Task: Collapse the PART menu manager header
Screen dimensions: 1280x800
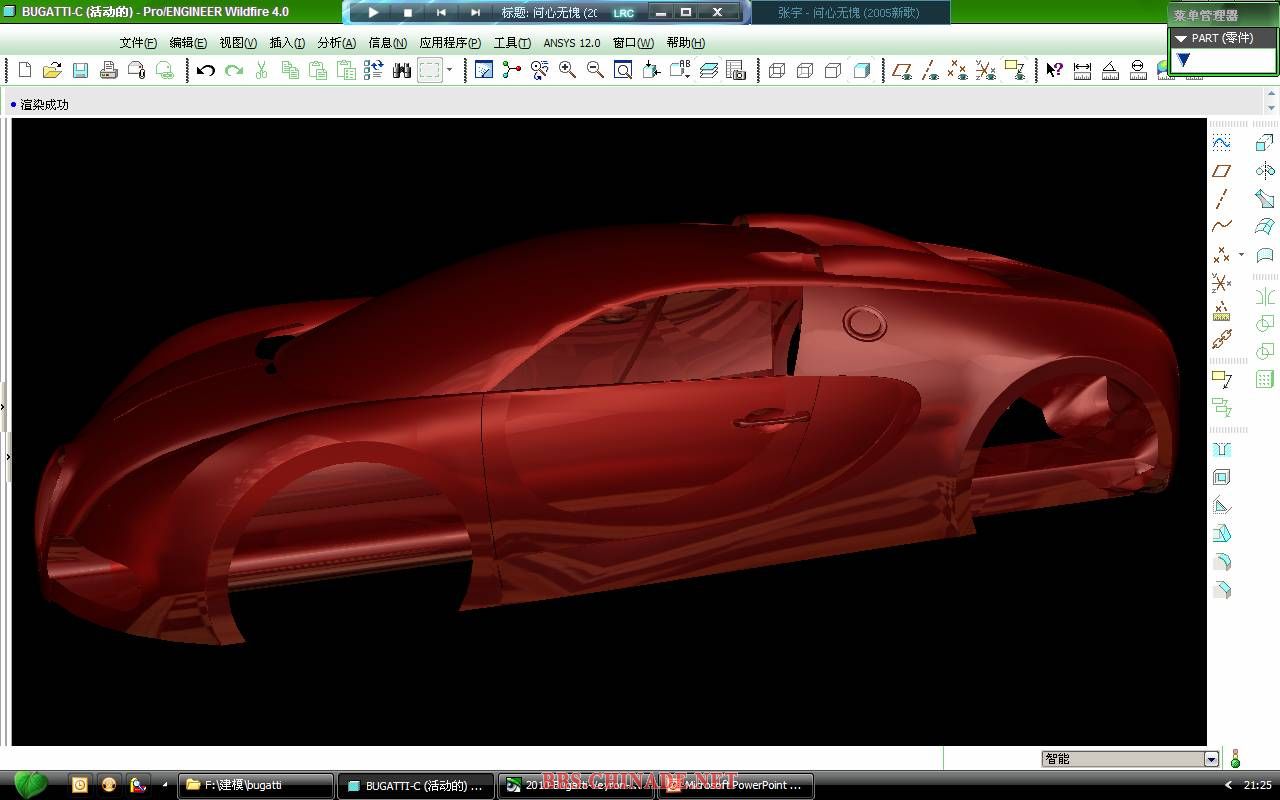Action: pyautogui.click(x=1222, y=38)
